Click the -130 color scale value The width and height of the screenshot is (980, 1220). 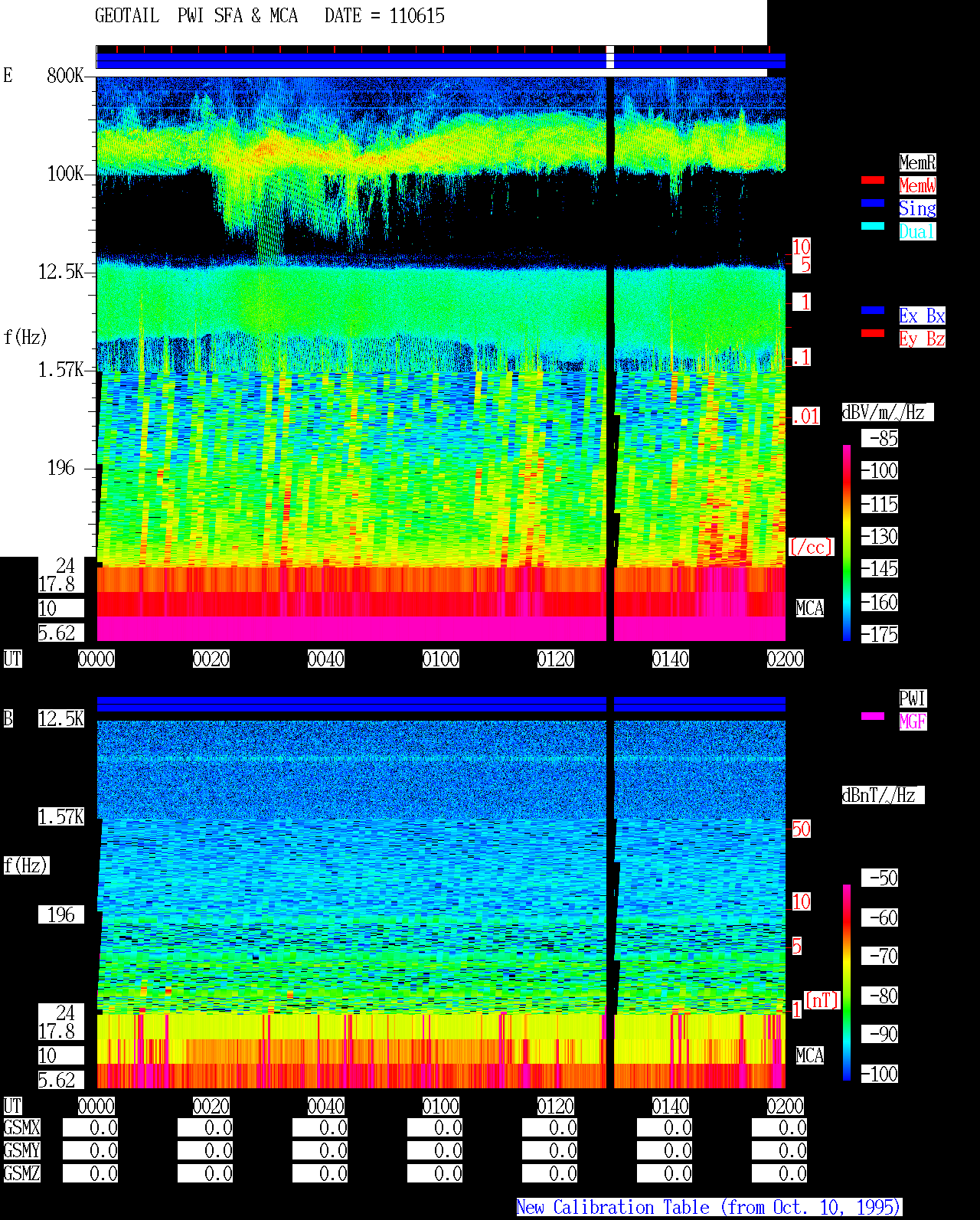coord(880,536)
